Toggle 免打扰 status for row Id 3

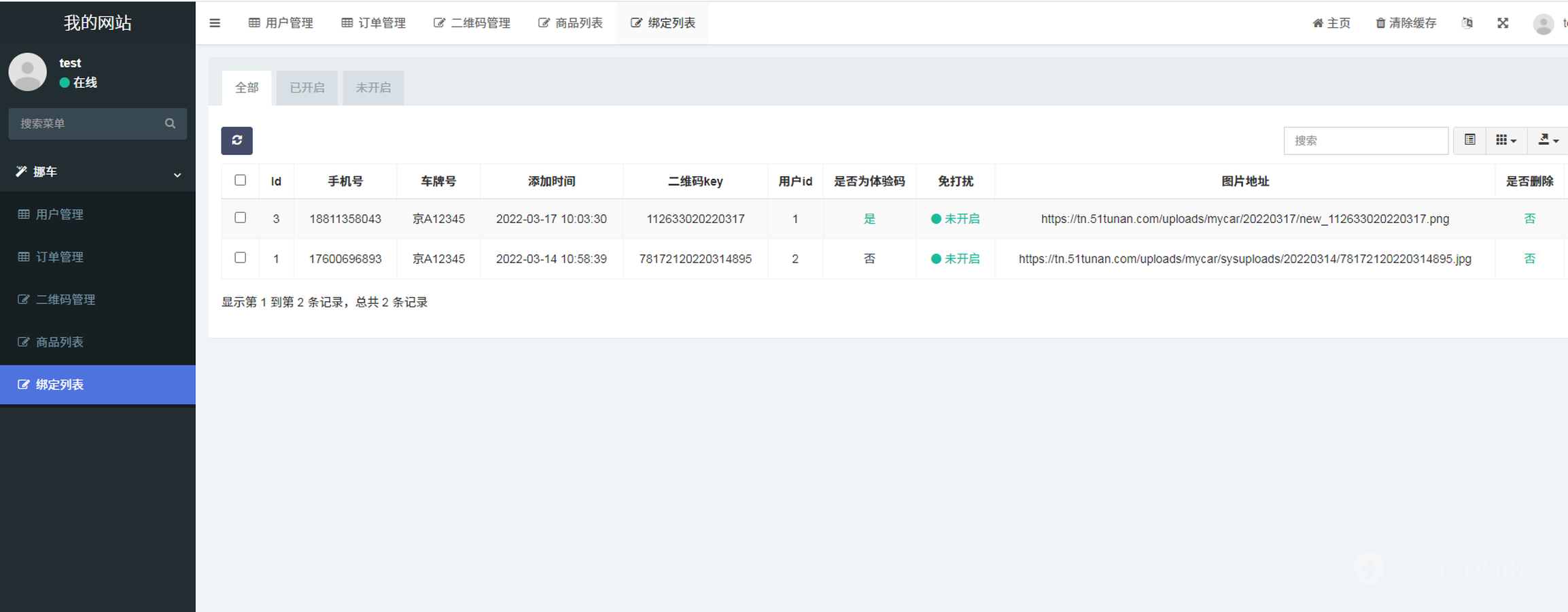click(x=955, y=219)
